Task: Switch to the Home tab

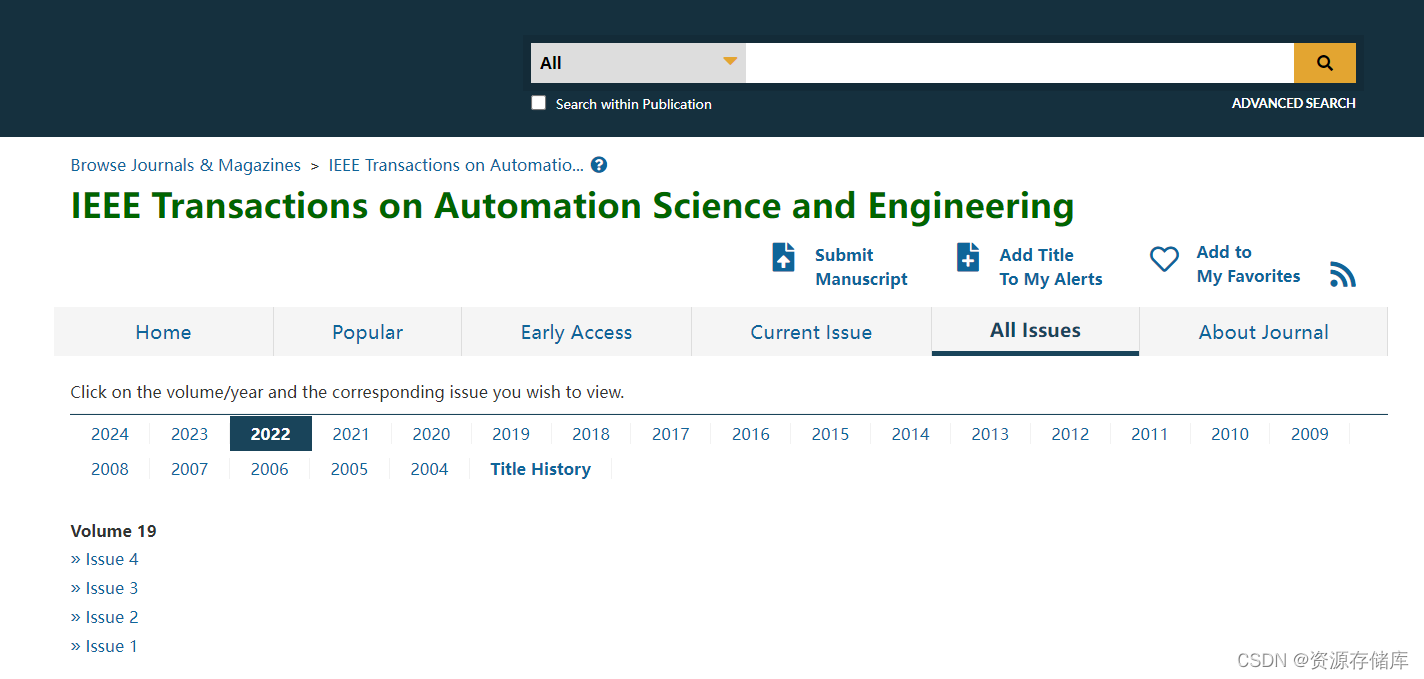Action: [163, 332]
